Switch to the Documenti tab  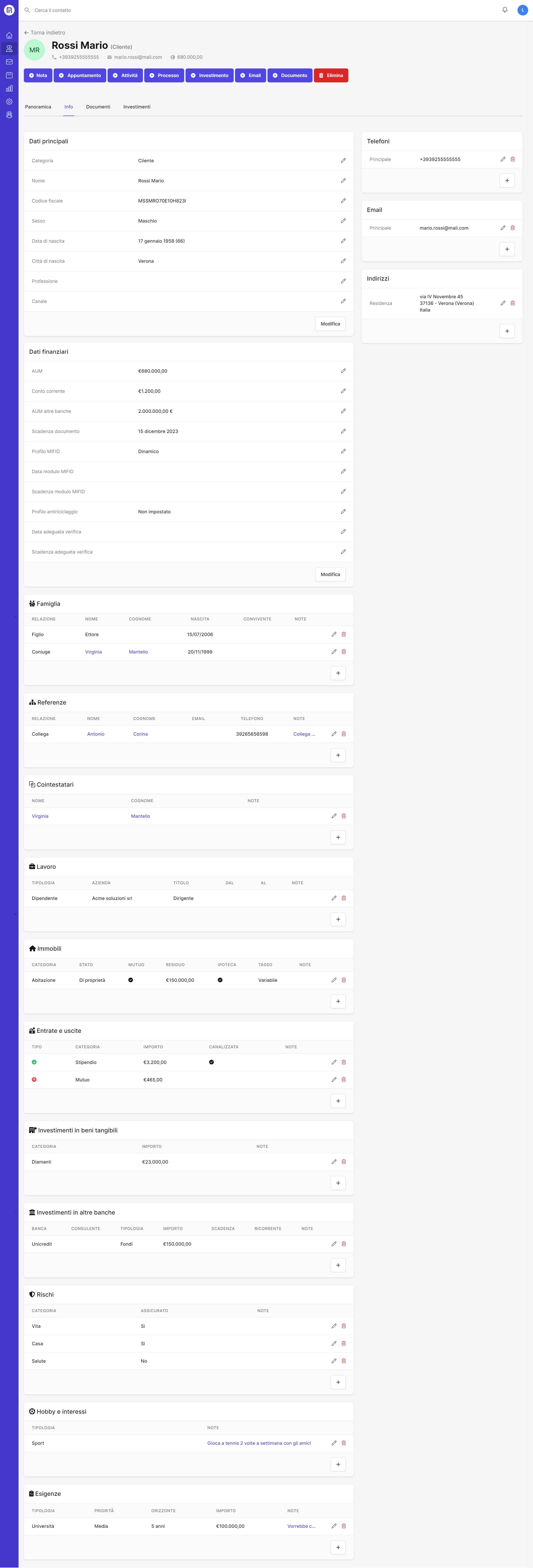pos(98,106)
